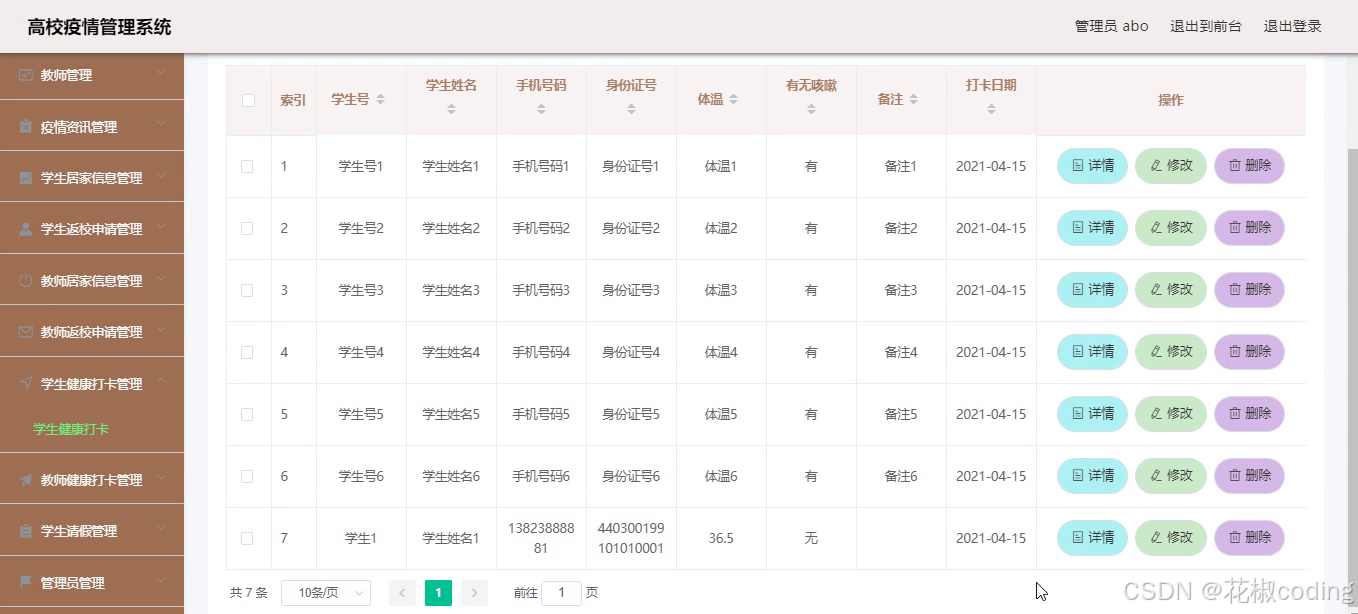The width and height of the screenshot is (1358, 614).
Task: Expand 教师管理 with its chevron
Action: (x=160, y=74)
